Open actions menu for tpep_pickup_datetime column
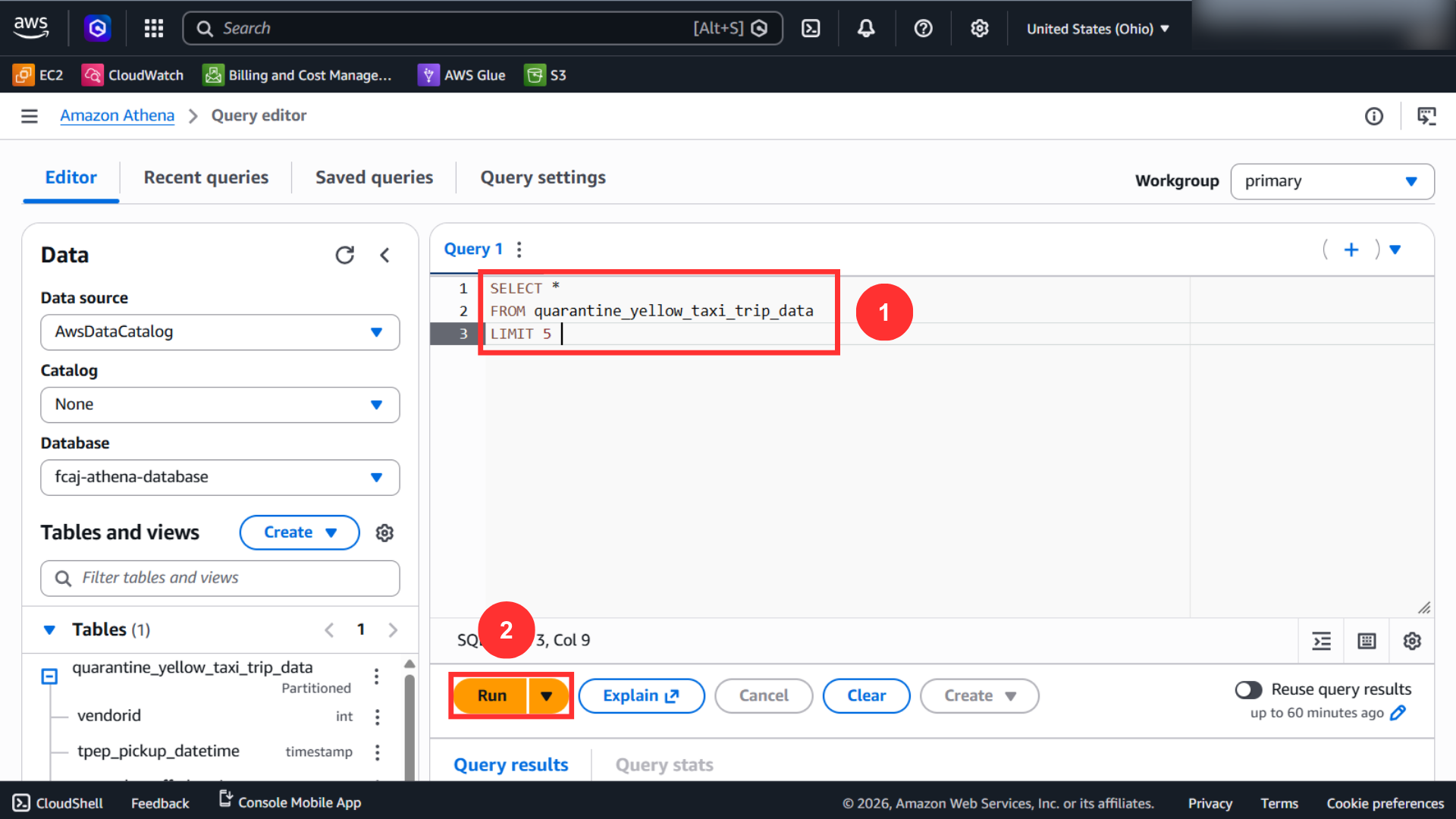This screenshot has width=1456, height=819. tap(377, 752)
